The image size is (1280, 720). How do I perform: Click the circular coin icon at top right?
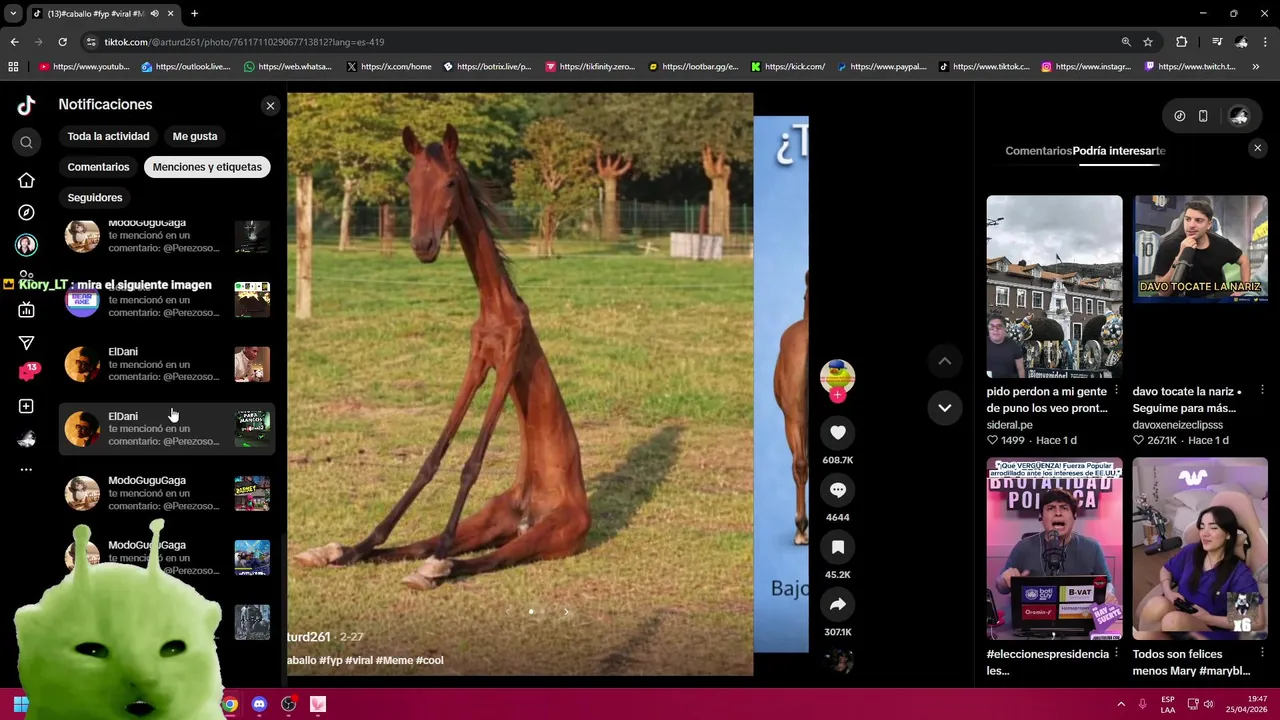click(x=1180, y=116)
